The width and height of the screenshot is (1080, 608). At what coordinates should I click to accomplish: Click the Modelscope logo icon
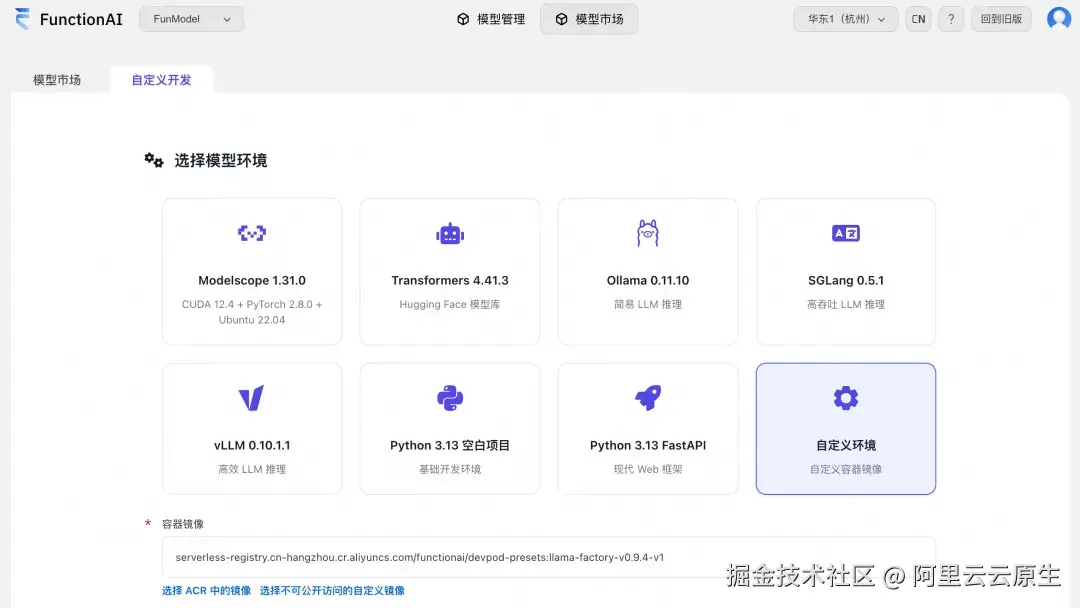tap(252, 233)
